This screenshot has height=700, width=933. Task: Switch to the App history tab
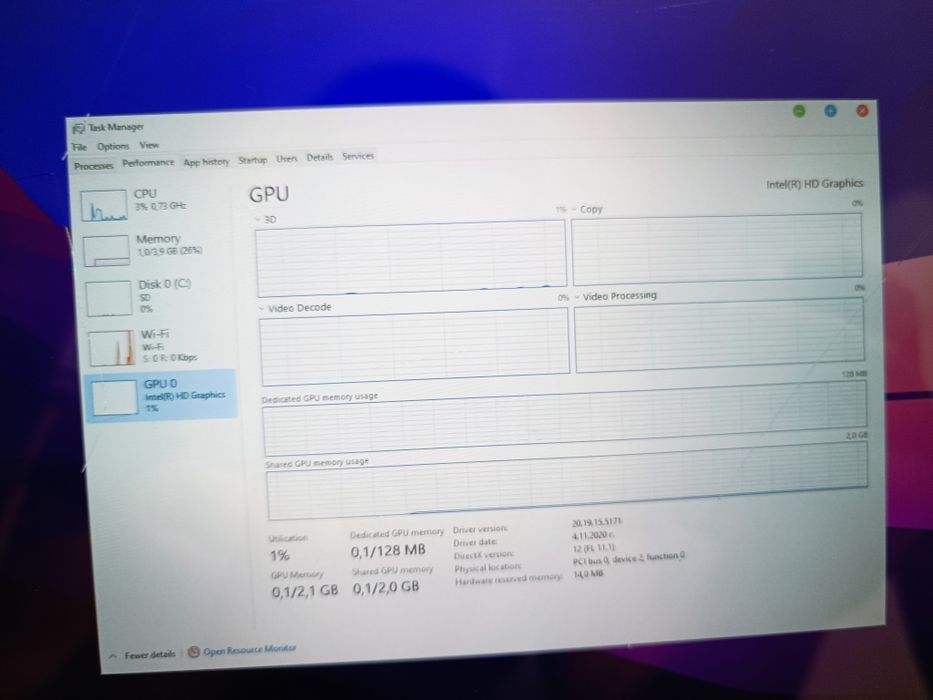206,161
